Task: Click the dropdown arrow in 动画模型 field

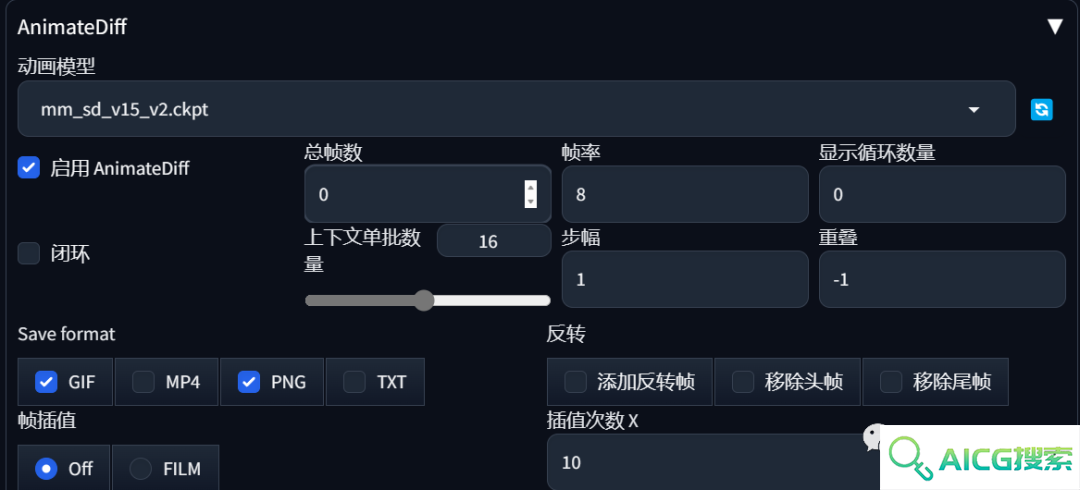Action: pyautogui.click(x=974, y=110)
